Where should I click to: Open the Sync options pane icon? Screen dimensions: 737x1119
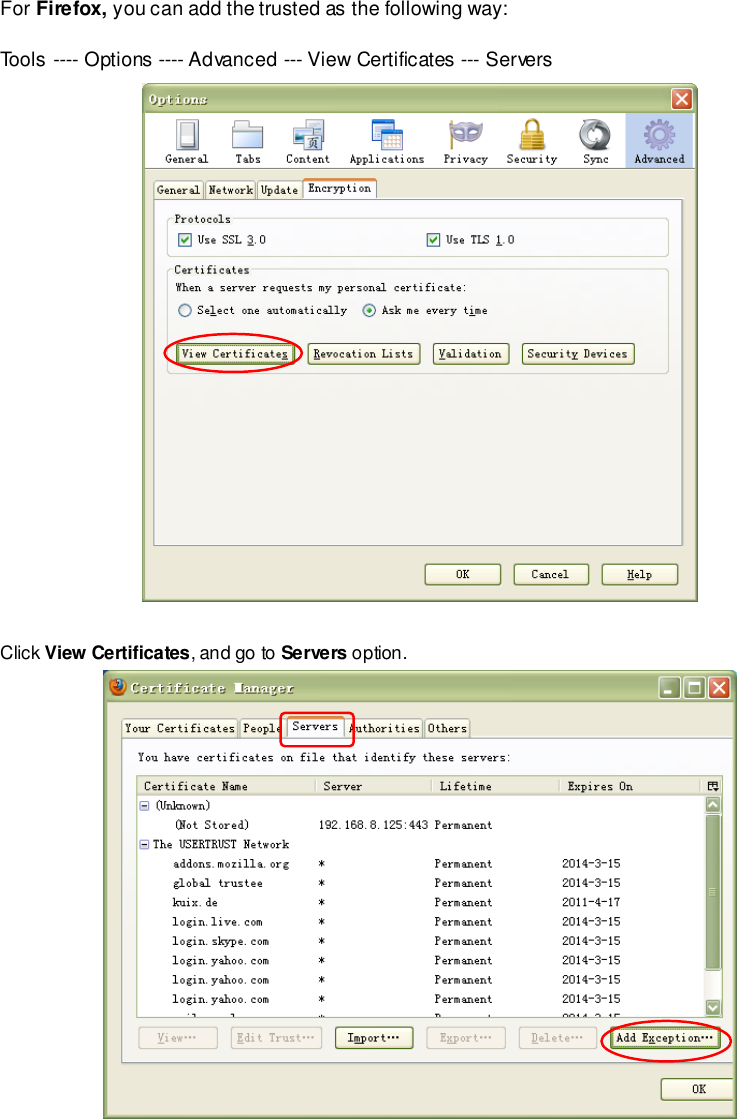click(x=595, y=142)
